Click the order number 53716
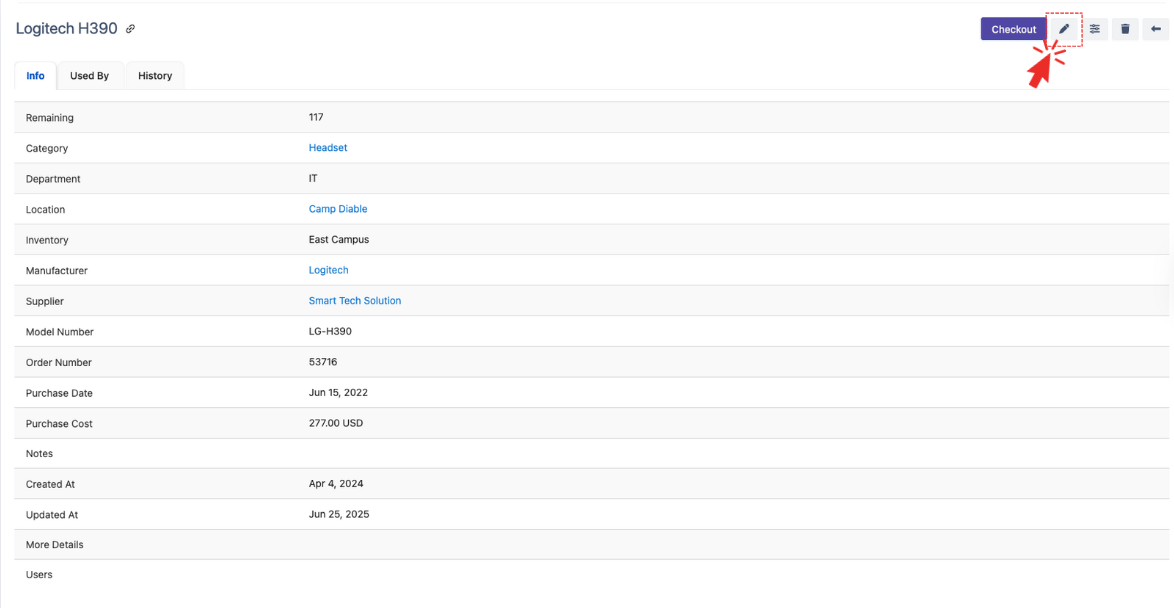 click(323, 362)
